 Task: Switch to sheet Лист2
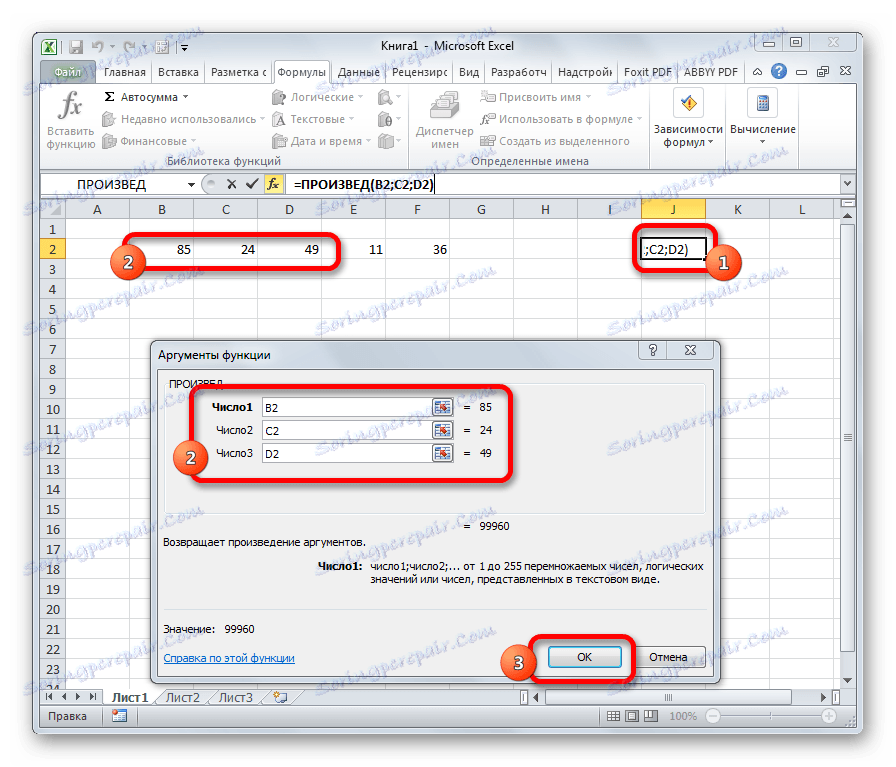click(182, 697)
